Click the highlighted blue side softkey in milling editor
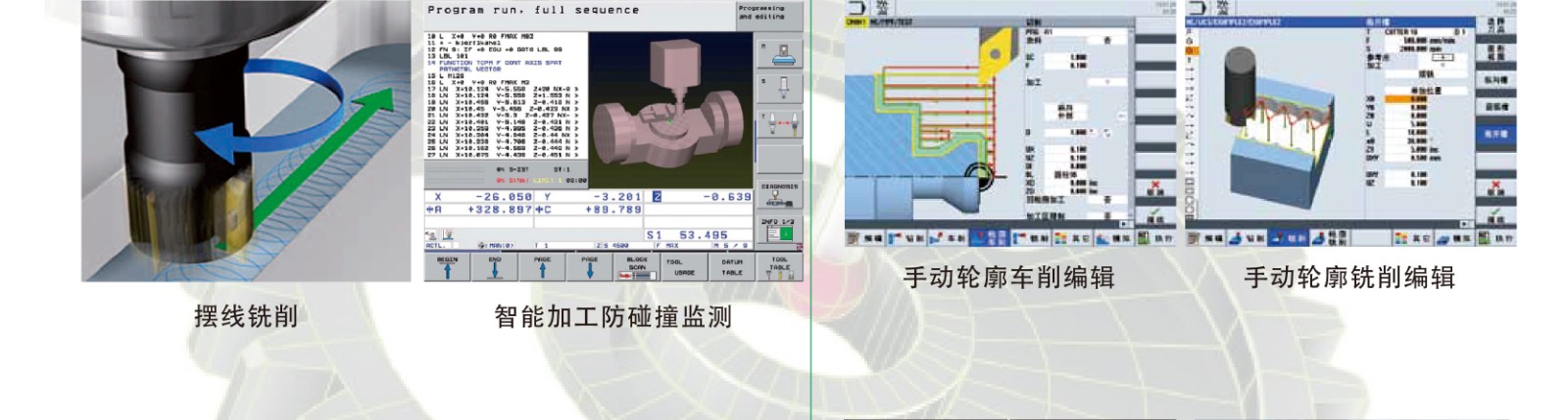The width and height of the screenshot is (1568, 420). (1496, 134)
